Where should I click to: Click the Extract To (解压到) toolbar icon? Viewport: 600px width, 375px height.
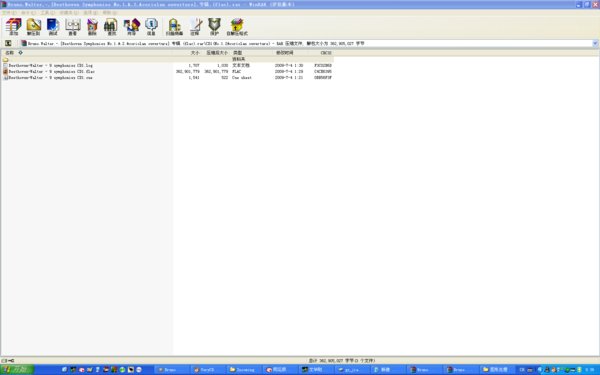coord(34,26)
